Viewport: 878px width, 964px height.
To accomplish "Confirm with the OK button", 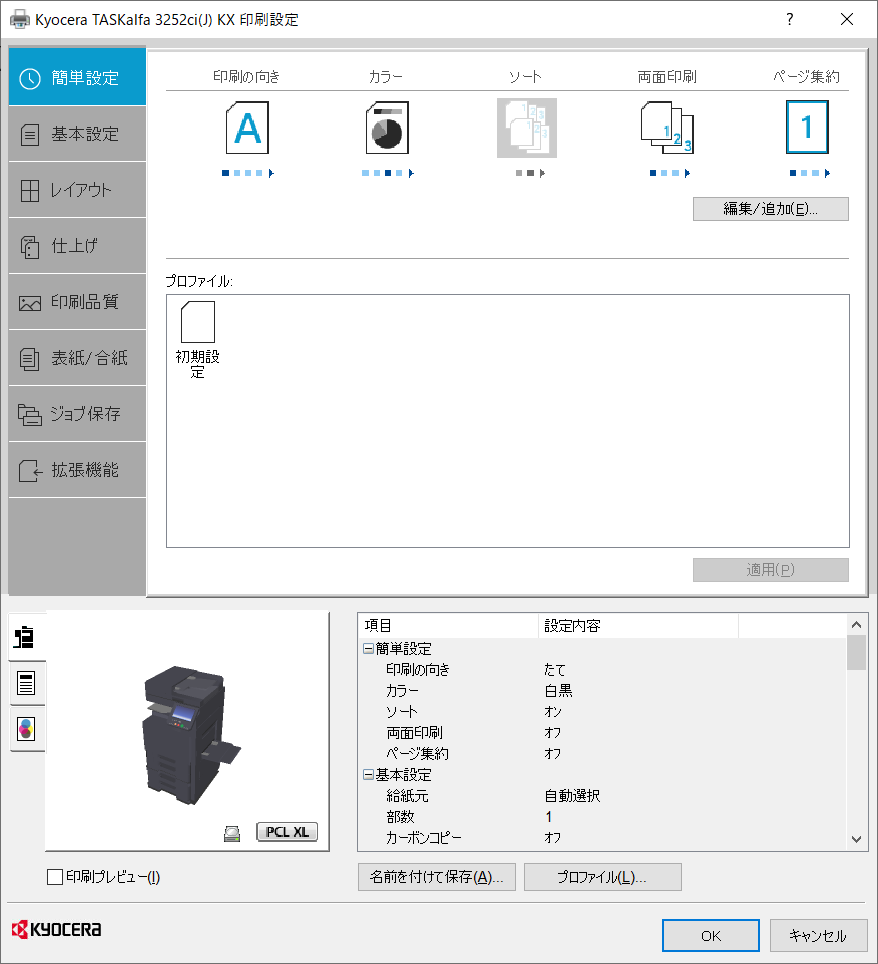I will click(x=711, y=936).
